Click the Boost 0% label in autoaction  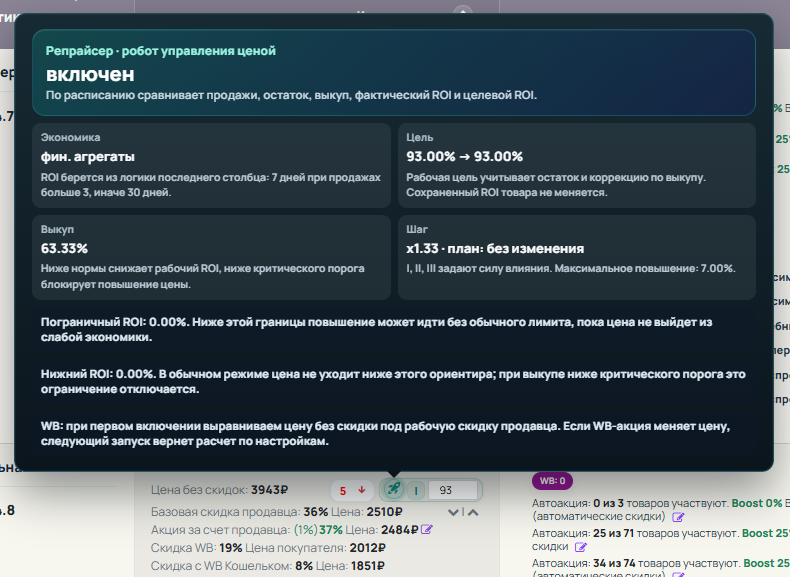click(x=757, y=503)
